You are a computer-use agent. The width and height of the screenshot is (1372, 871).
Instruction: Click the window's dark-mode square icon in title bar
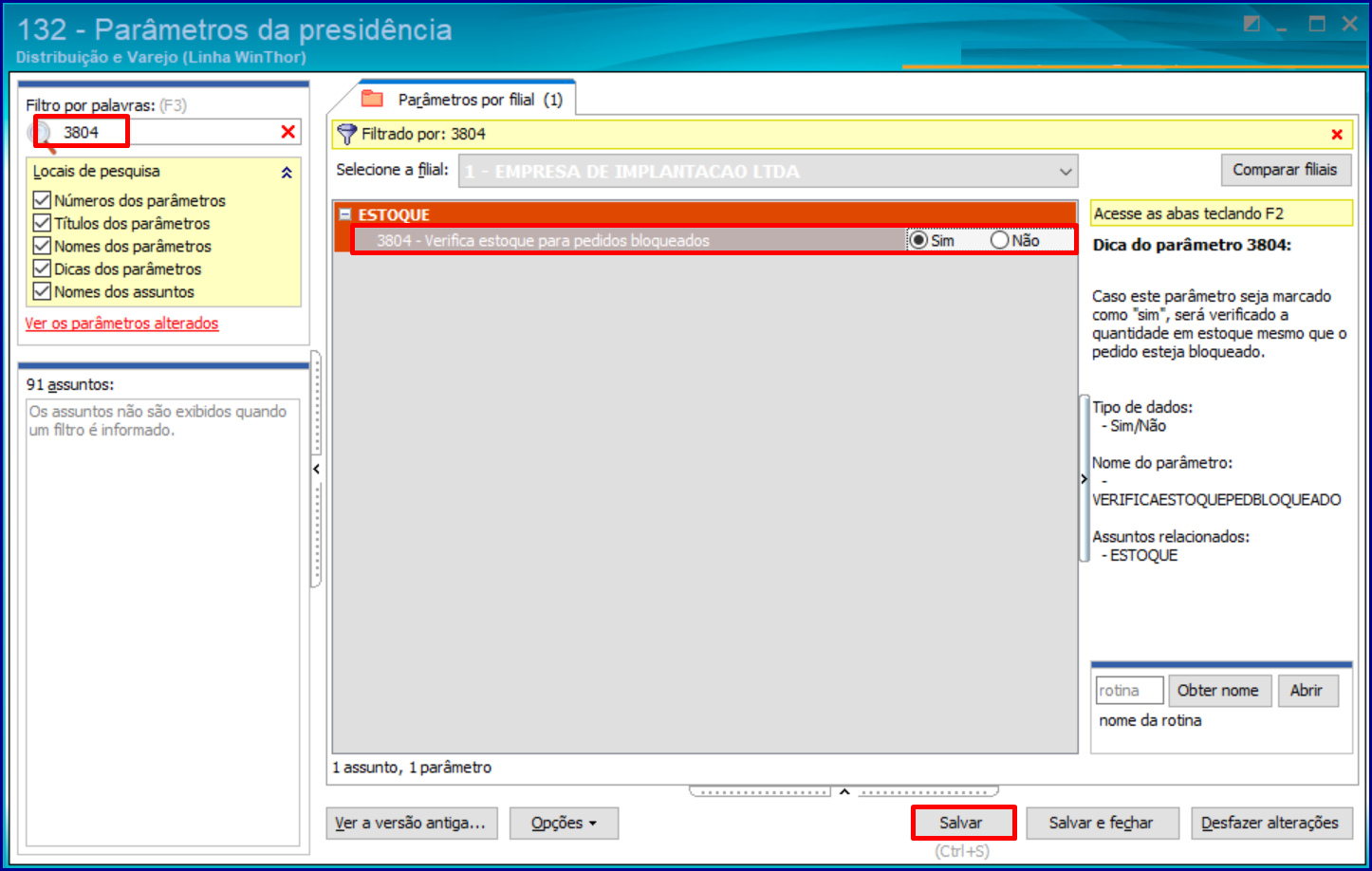pos(1252,25)
